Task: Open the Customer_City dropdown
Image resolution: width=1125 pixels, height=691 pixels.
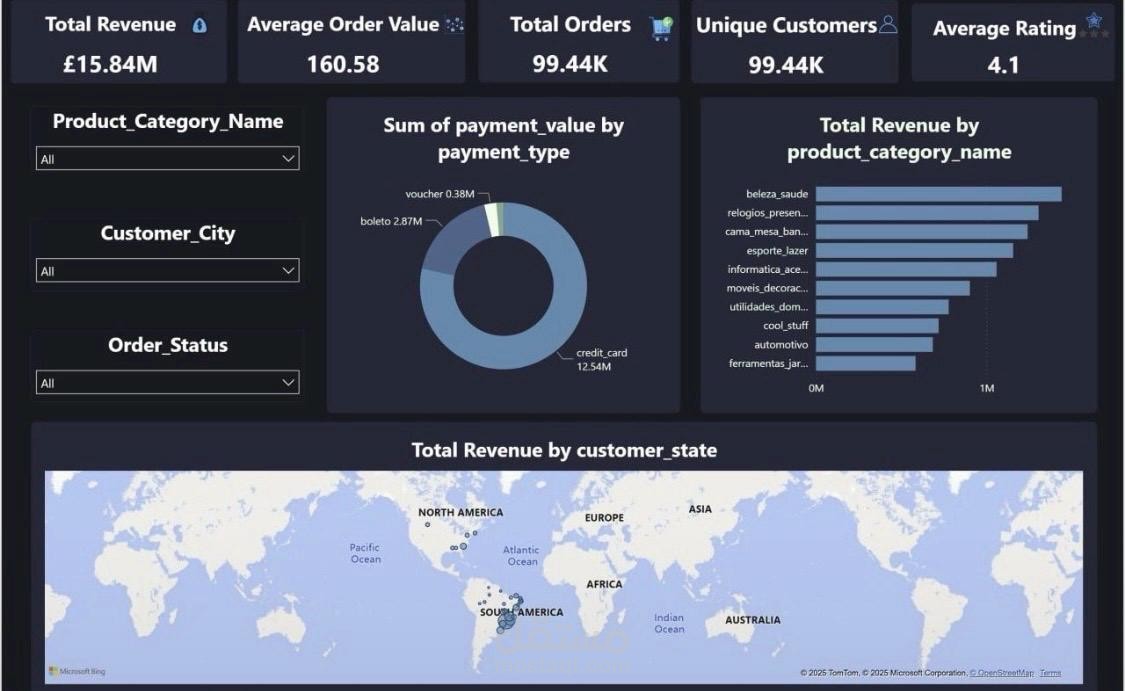Action: coord(167,270)
